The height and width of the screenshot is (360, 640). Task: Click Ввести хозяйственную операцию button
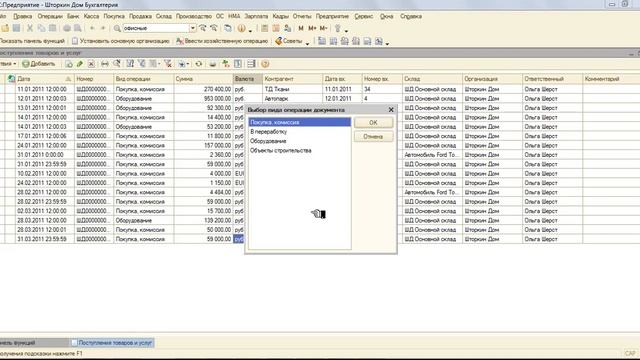222,41
